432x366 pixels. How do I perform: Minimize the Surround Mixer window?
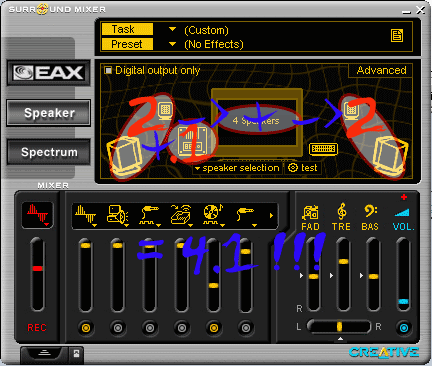[x=406, y=11]
